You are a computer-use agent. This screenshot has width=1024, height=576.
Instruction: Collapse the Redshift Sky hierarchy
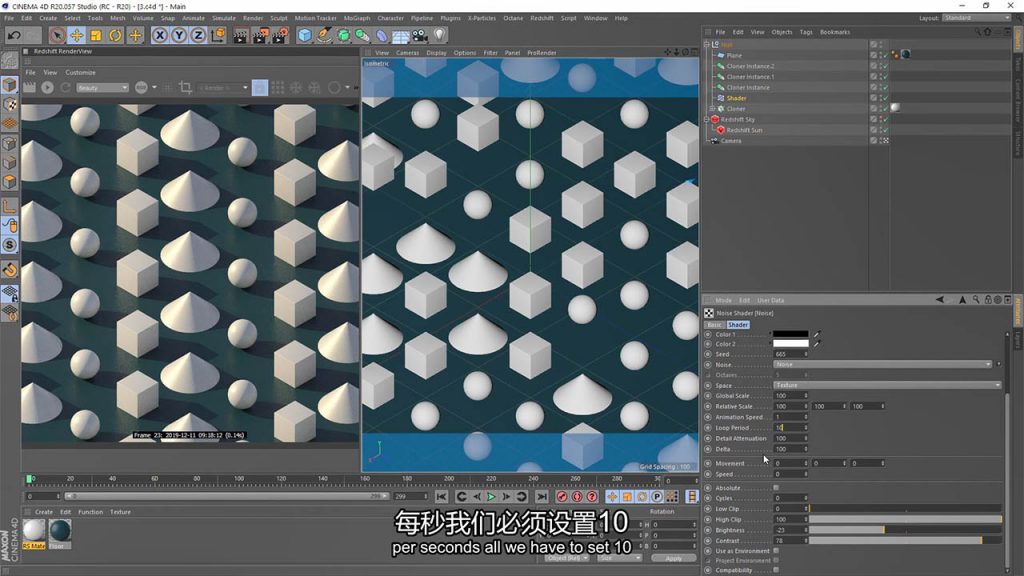click(706, 120)
